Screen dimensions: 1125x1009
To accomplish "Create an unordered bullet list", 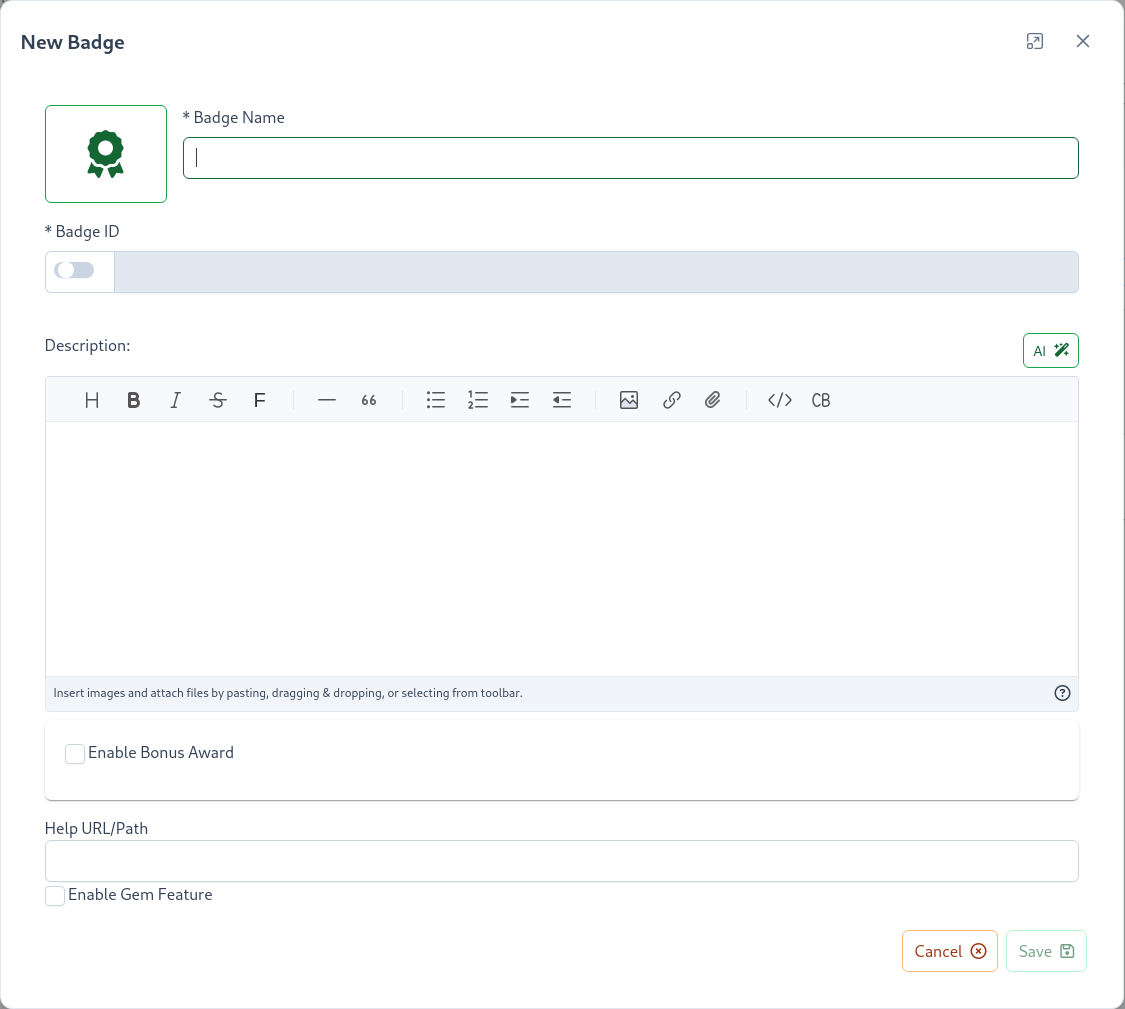I will pyautogui.click(x=436, y=400).
